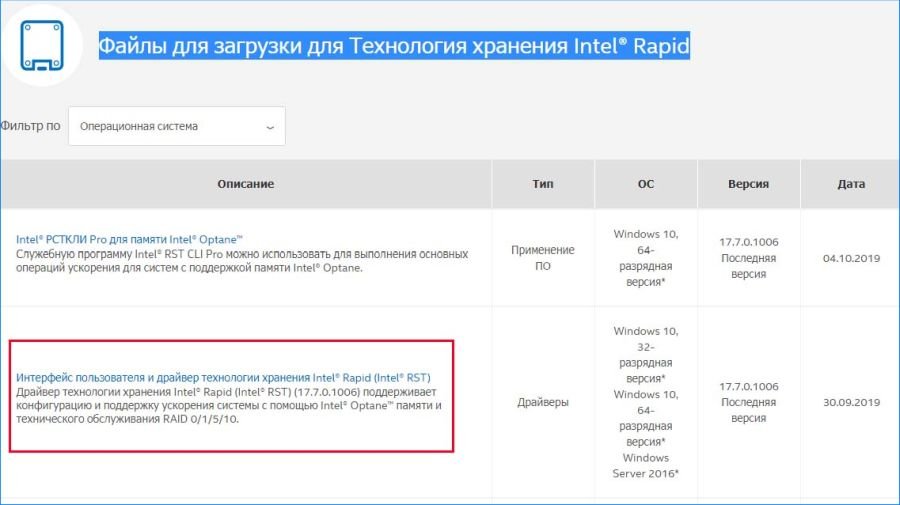Screen dimensions: 900x505
Task: Click the Описание column header
Action: [x=246, y=184]
